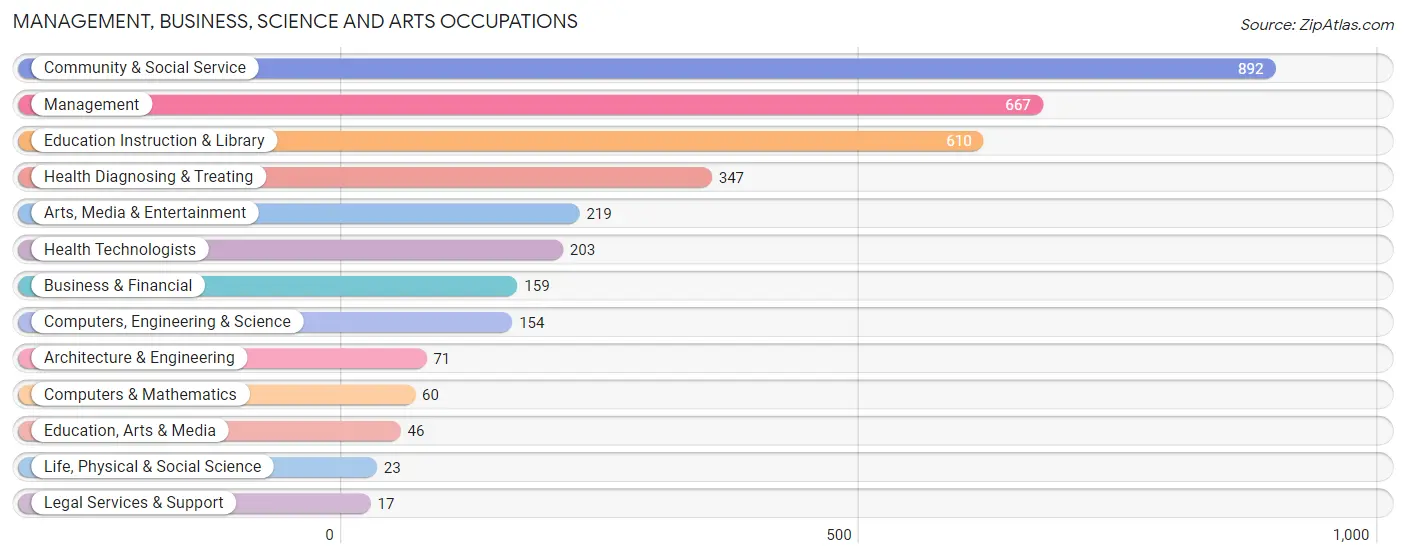The height and width of the screenshot is (559, 1406).
Task: Click the 610 value on orange bar
Action: tap(958, 141)
